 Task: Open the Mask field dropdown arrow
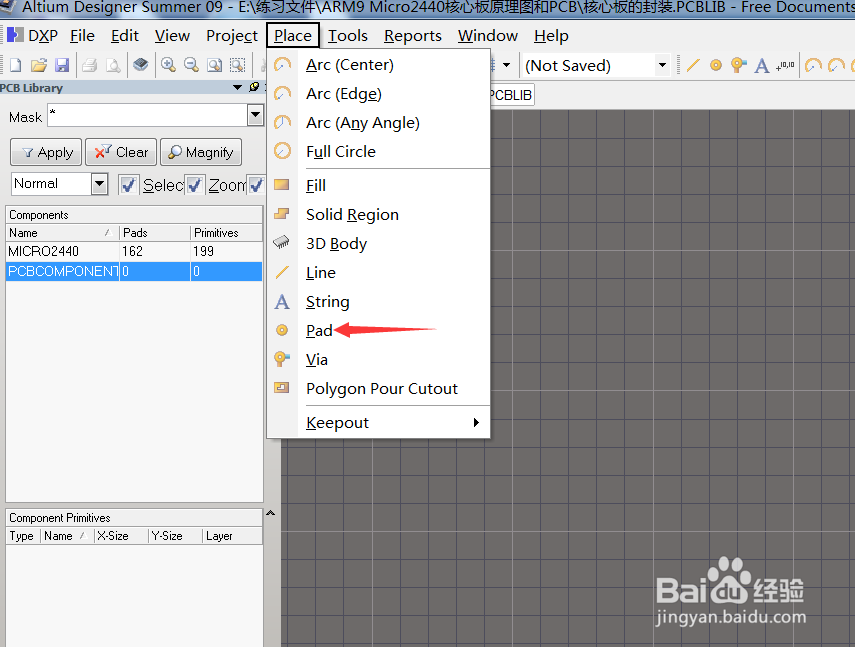tap(255, 115)
